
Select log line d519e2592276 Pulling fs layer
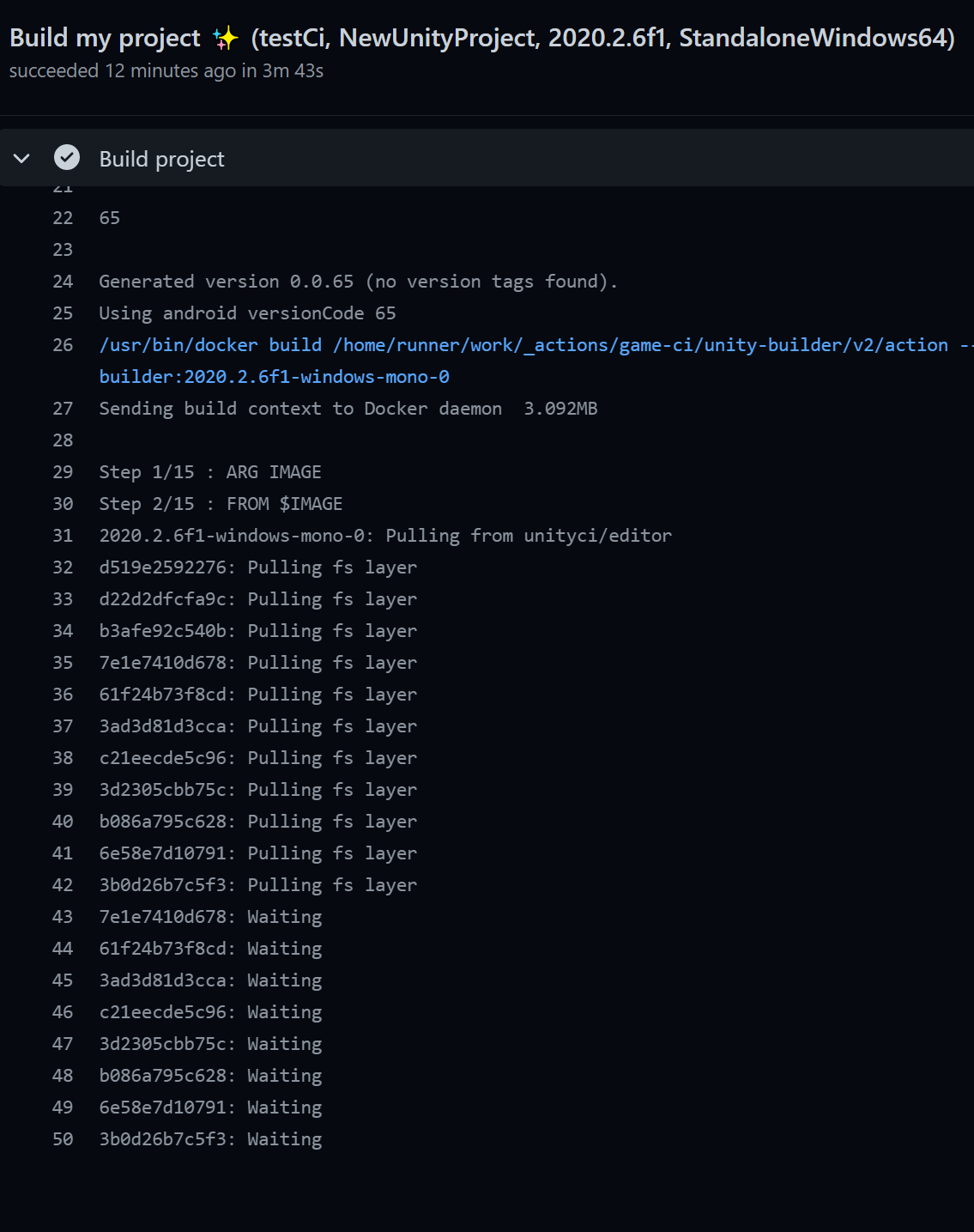(x=257, y=567)
